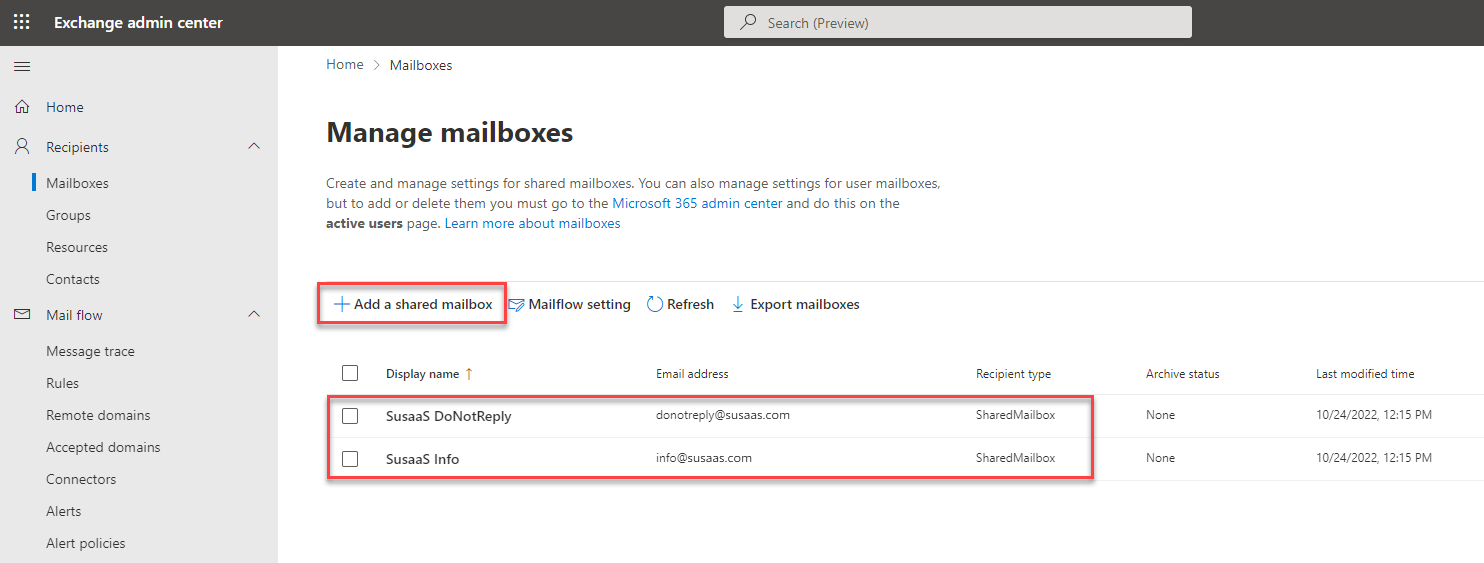Click modified time in DoNotReply row
Viewport: 1484px width, 563px height.
pos(1374,415)
